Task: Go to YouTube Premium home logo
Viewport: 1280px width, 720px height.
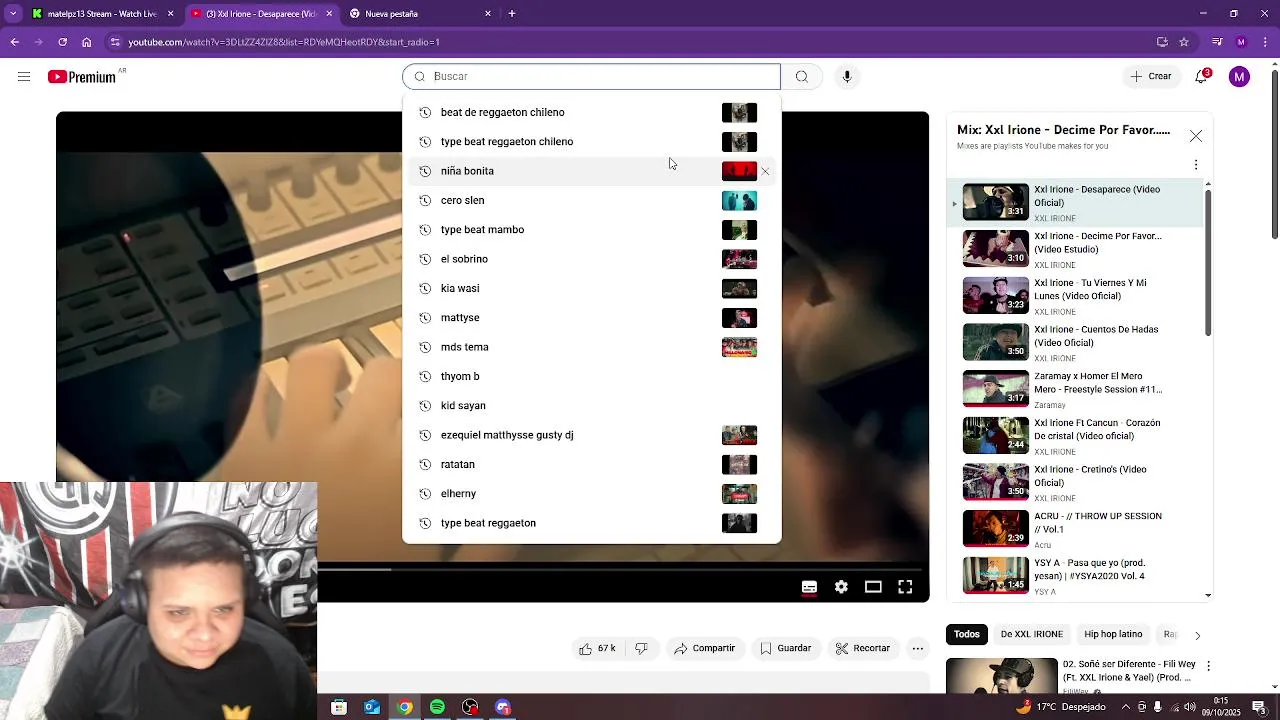Action: 82,77
